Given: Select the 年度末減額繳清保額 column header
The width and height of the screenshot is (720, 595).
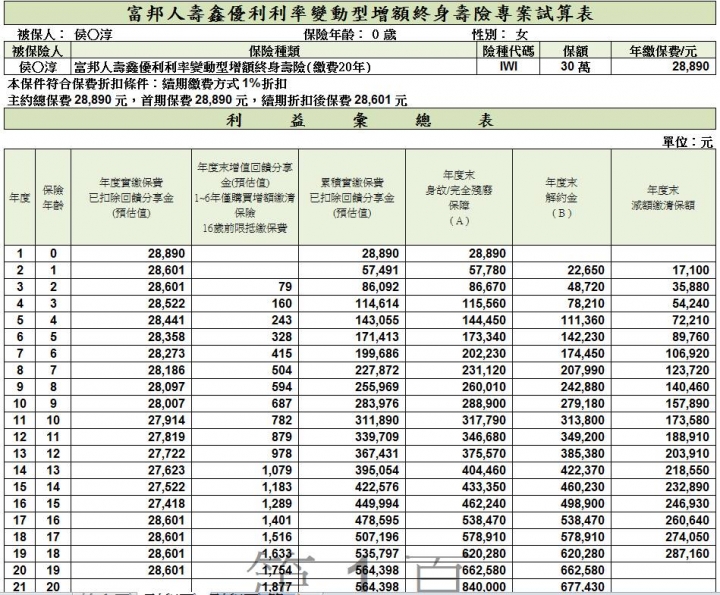Looking at the screenshot, I should [663, 197].
